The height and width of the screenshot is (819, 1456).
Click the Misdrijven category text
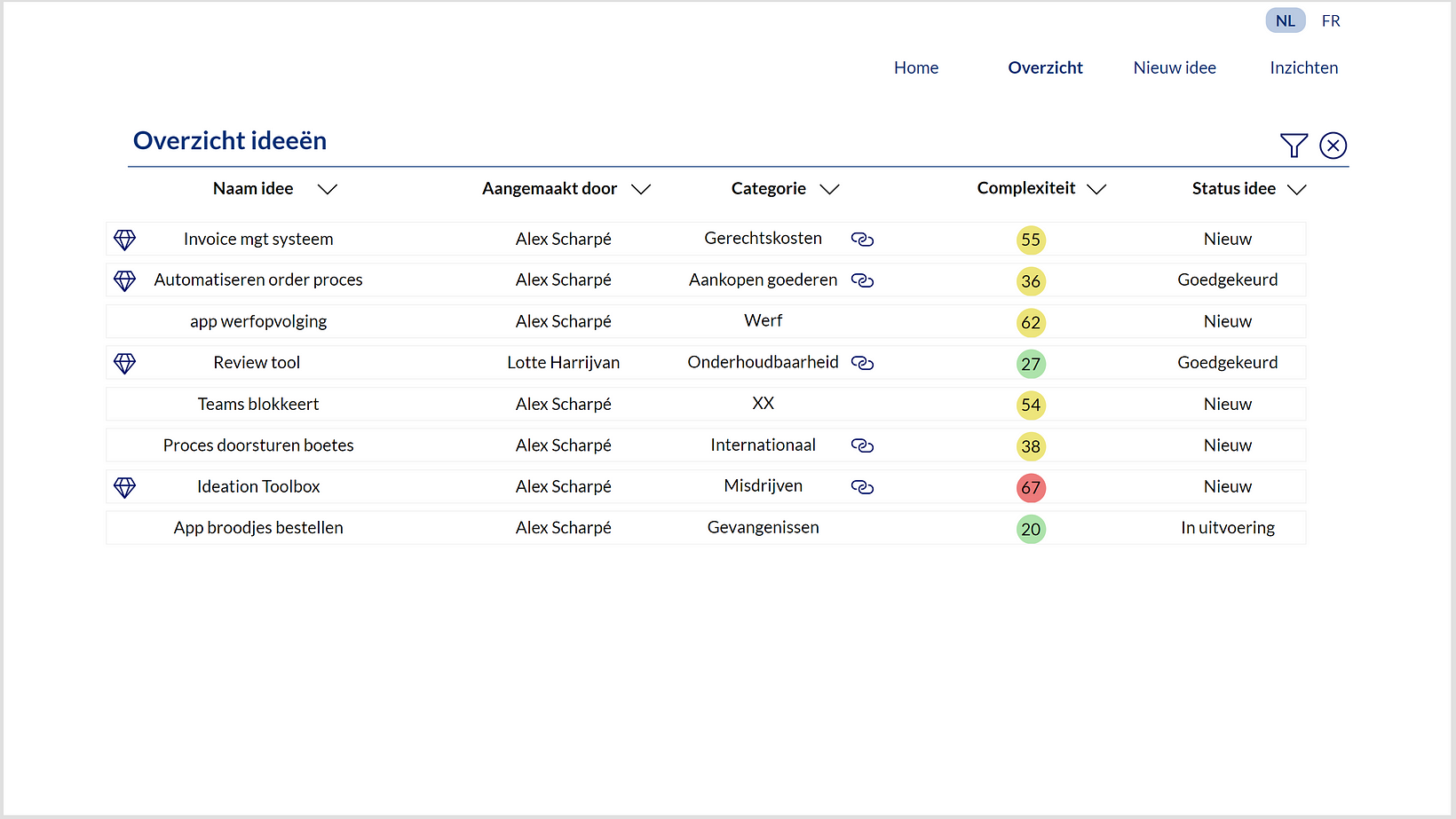764,486
